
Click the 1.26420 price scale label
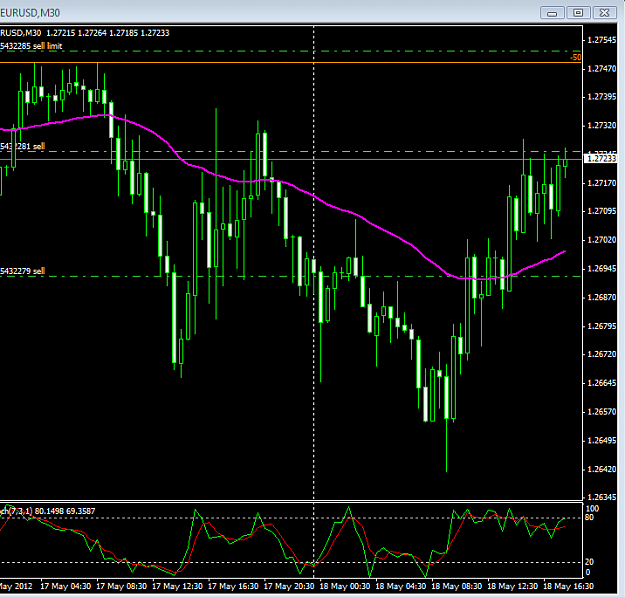coord(601,469)
